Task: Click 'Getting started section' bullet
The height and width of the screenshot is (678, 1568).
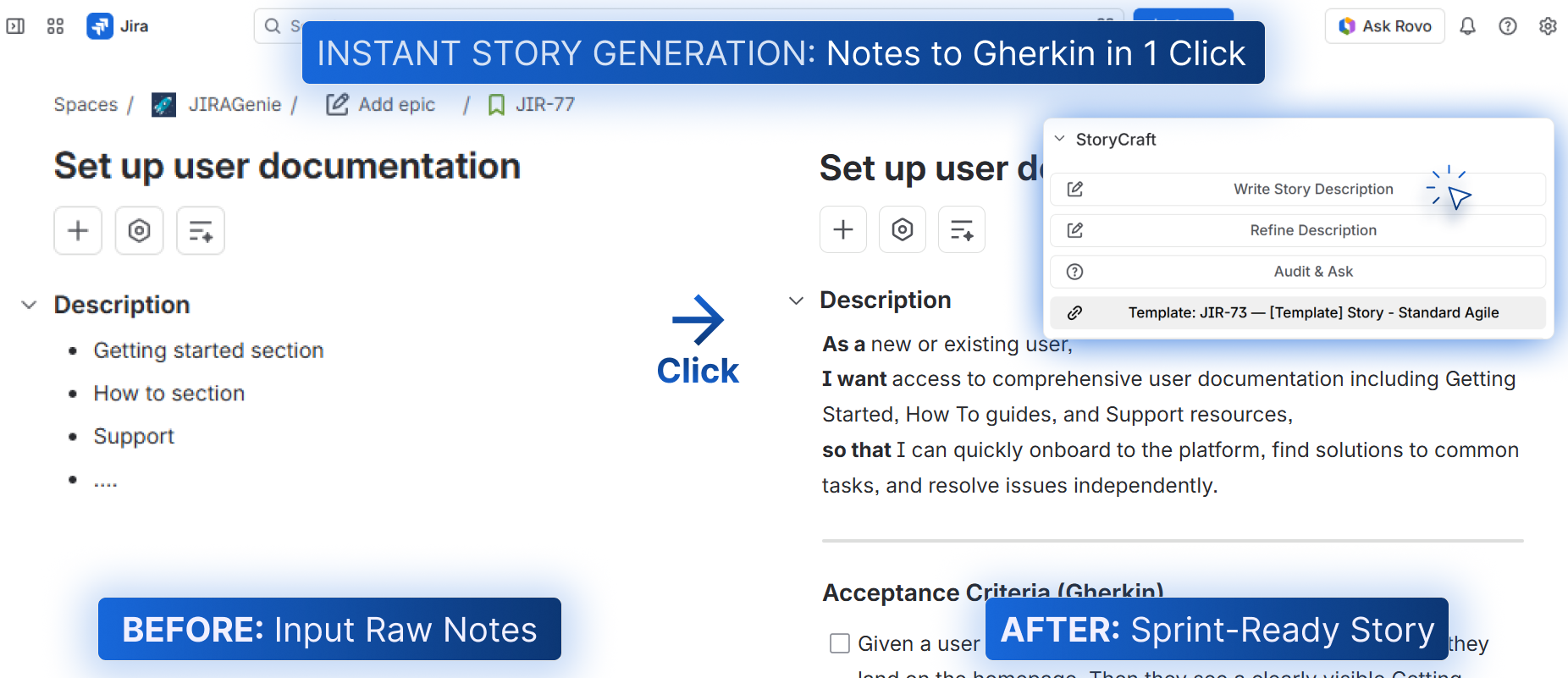Action: coord(208,350)
